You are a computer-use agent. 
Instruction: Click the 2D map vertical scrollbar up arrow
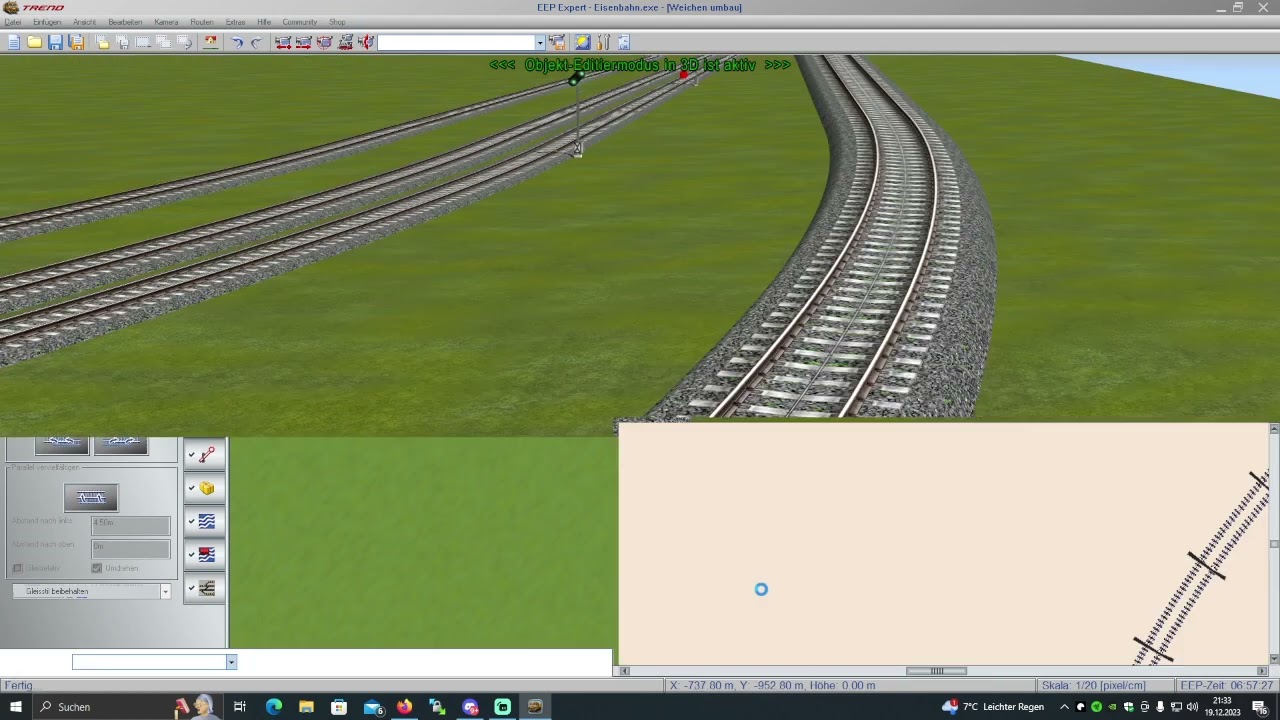pos(1274,429)
